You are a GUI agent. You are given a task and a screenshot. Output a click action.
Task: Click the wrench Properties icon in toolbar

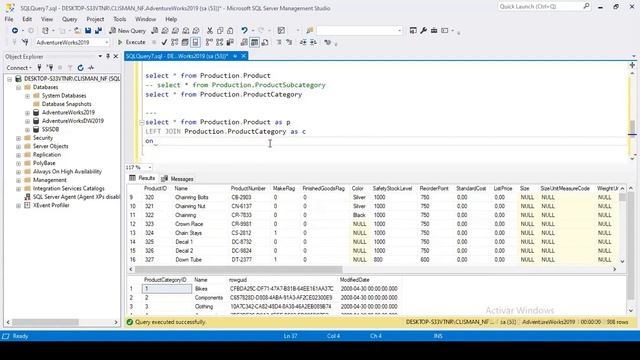pos(423,31)
